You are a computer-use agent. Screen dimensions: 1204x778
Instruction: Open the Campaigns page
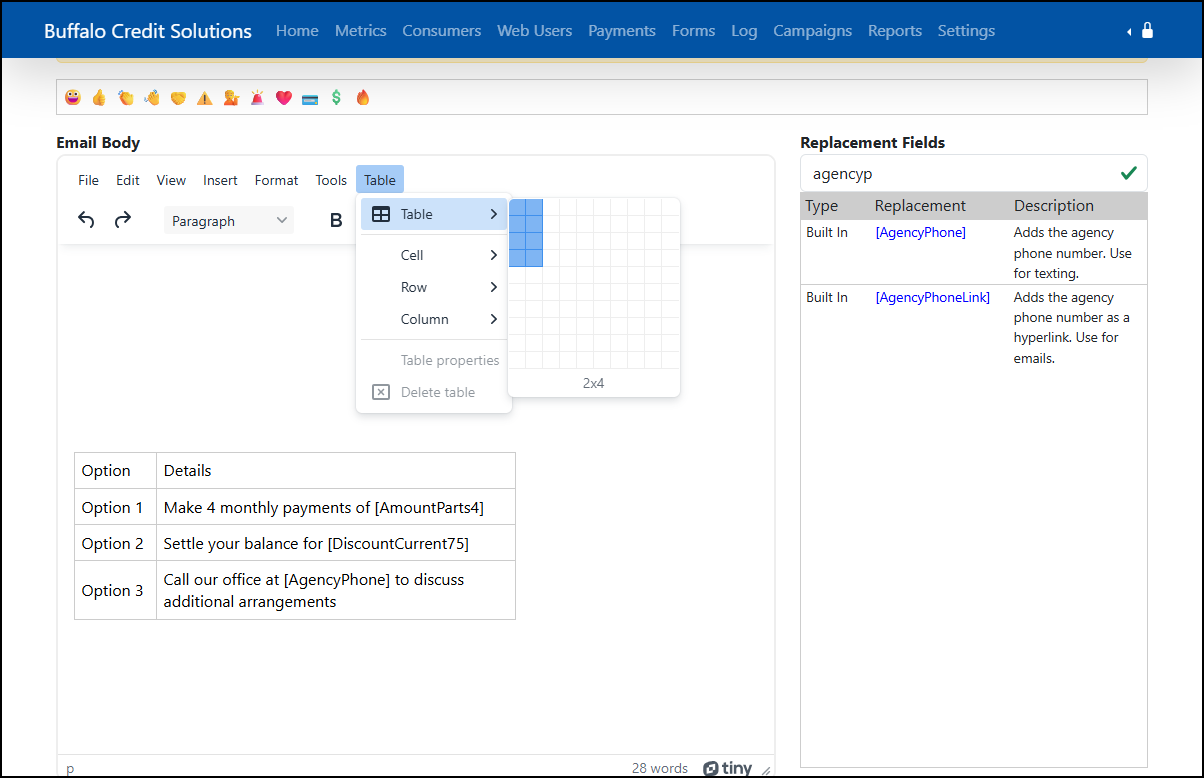click(813, 31)
